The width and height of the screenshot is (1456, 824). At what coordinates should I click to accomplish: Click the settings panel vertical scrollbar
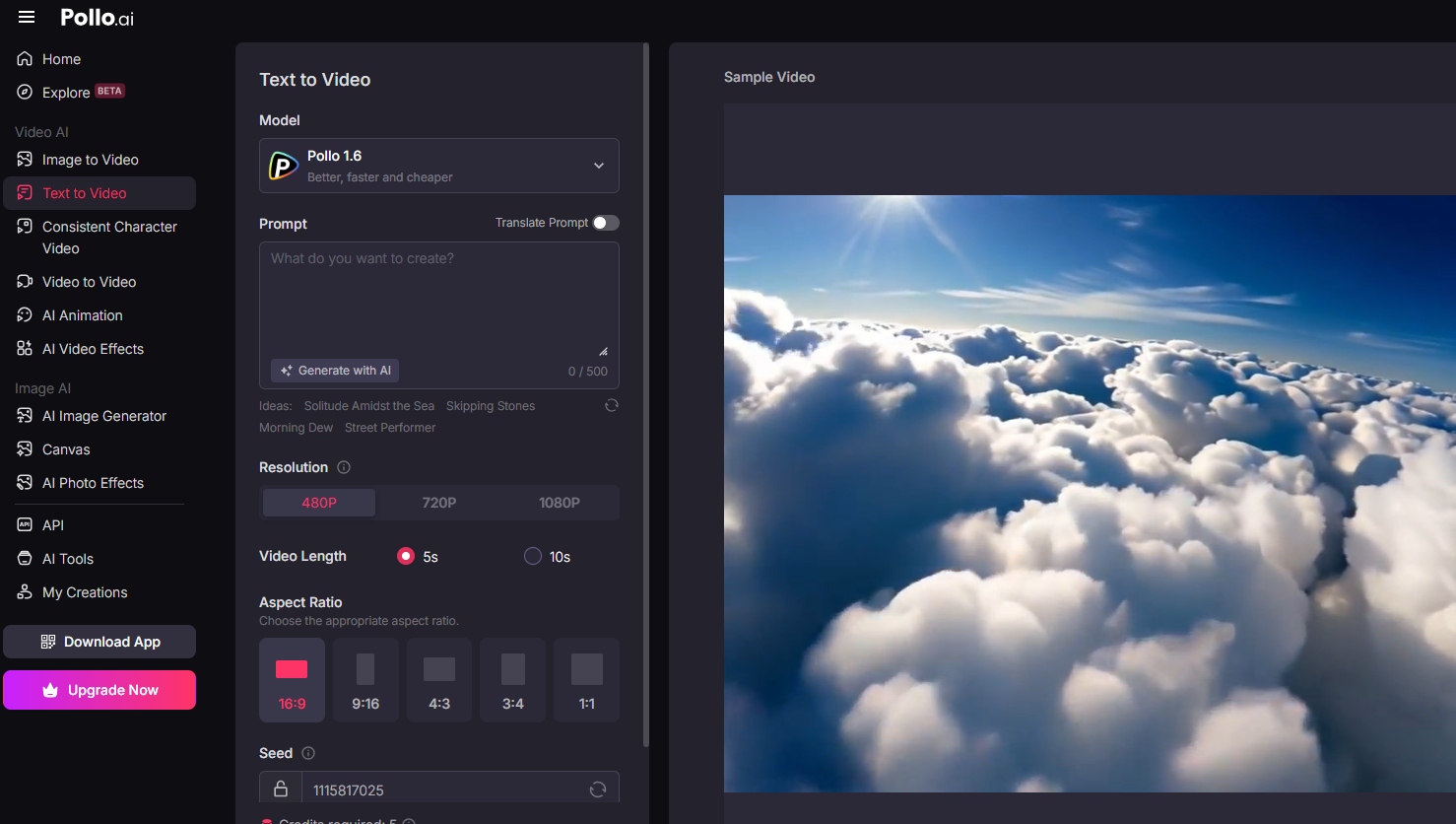pyautogui.click(x=646, y=394)
